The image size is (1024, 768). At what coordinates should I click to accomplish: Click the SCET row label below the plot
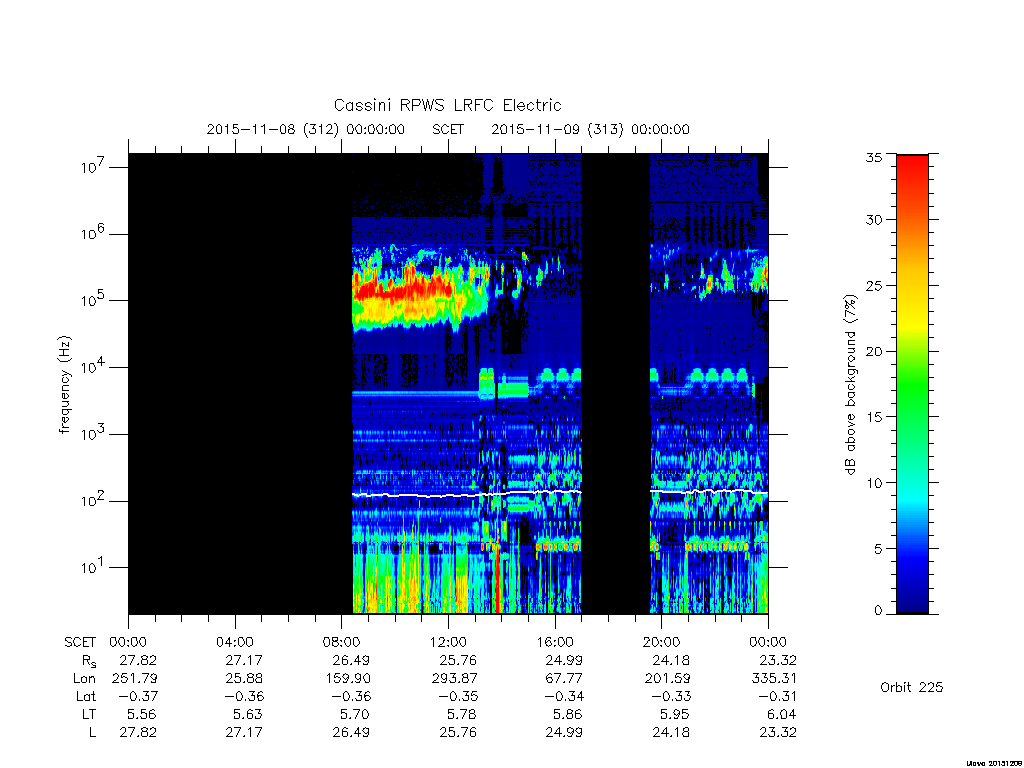[80, 642]
